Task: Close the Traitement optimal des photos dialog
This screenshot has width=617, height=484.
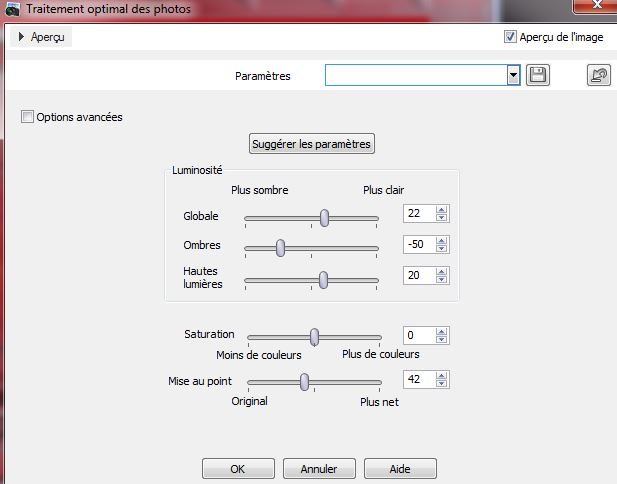Action: [x=595, y=6]
